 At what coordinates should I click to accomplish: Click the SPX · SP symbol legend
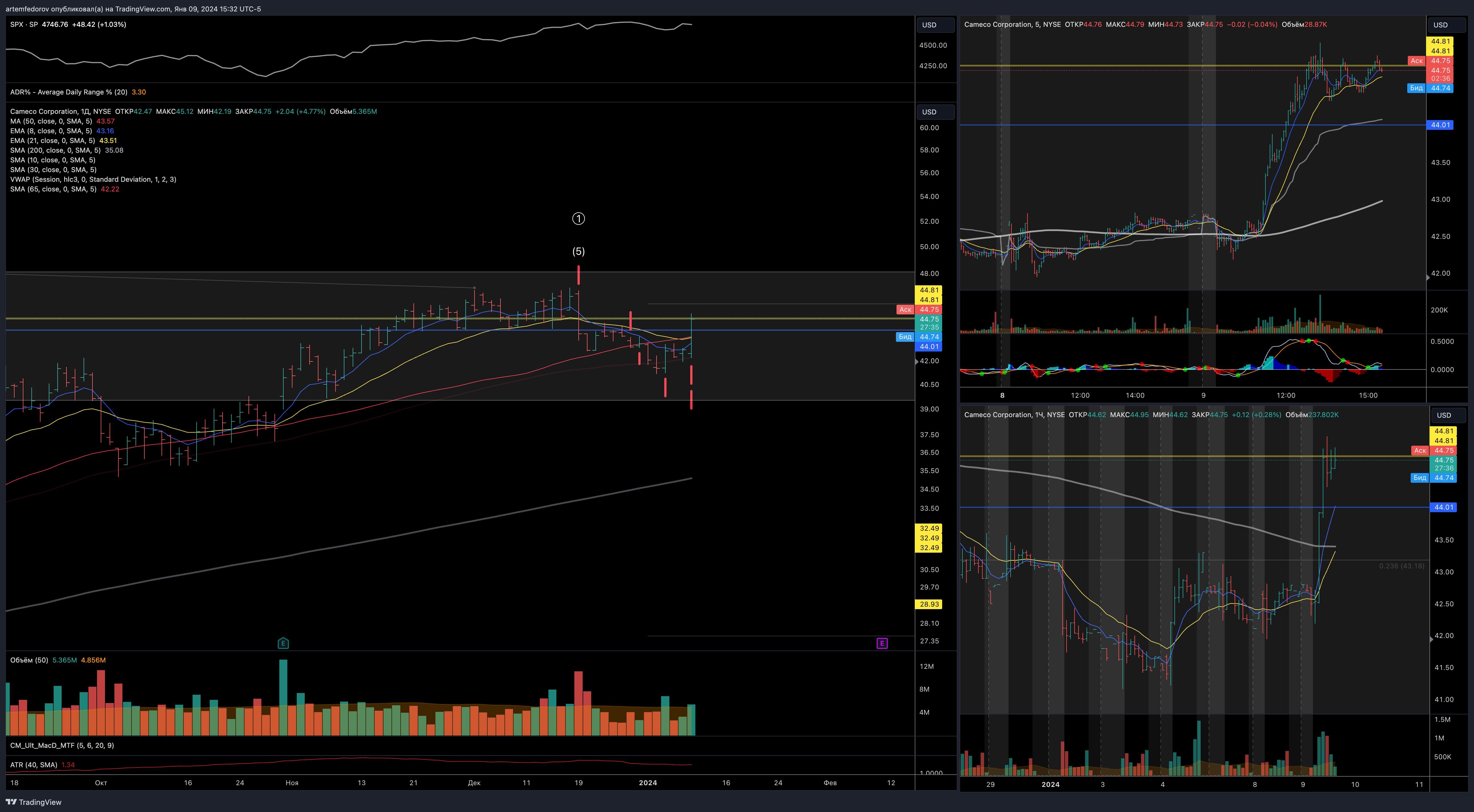[x=24, y=25]
